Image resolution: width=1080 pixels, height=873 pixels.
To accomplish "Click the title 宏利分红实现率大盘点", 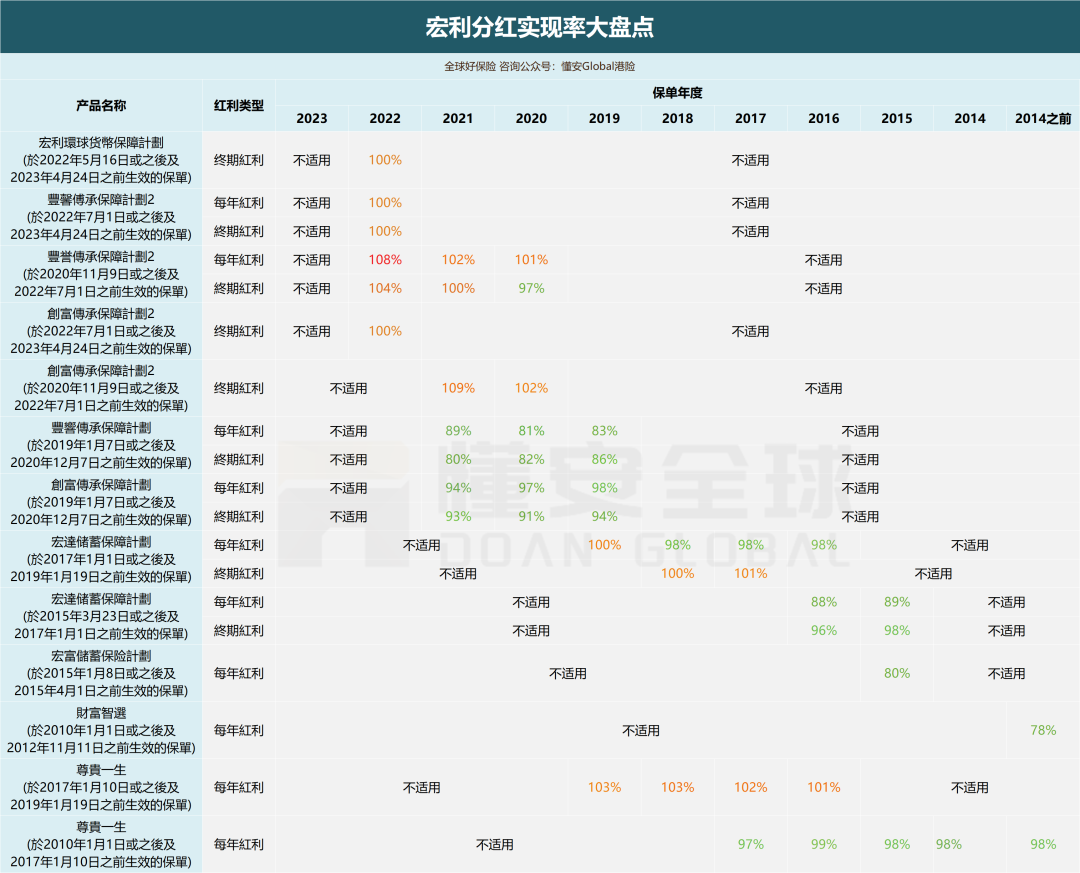I will click(x=540, y=27).
